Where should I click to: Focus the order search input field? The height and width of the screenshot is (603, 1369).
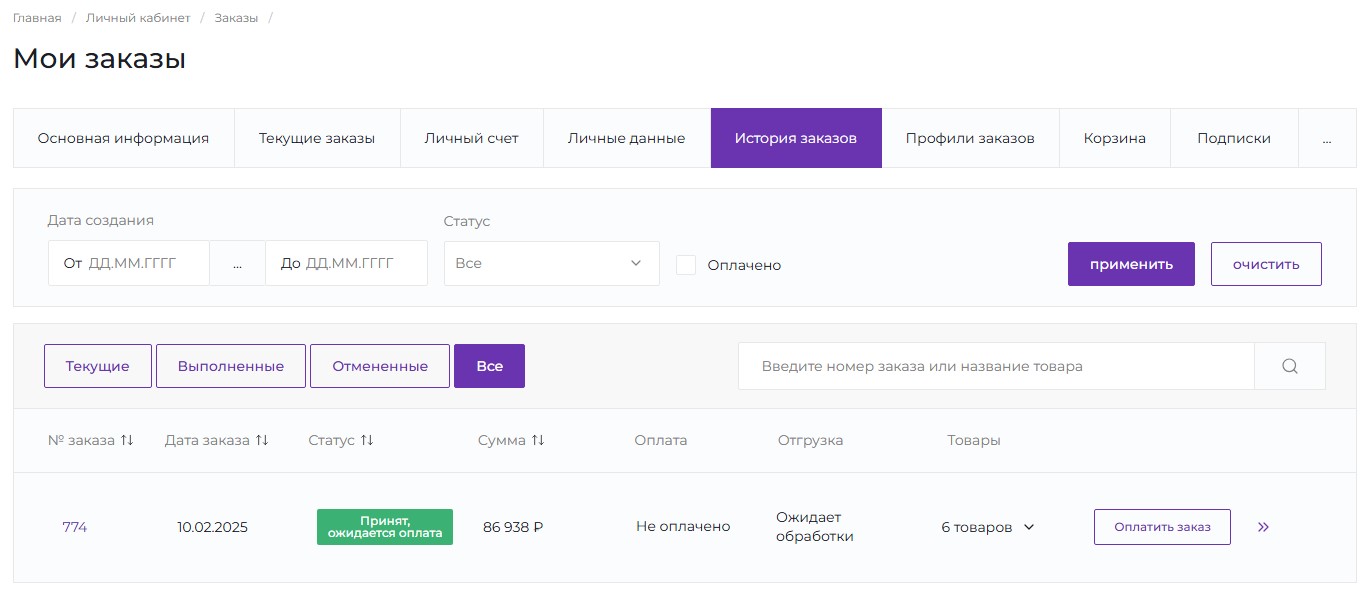[995, 366]
